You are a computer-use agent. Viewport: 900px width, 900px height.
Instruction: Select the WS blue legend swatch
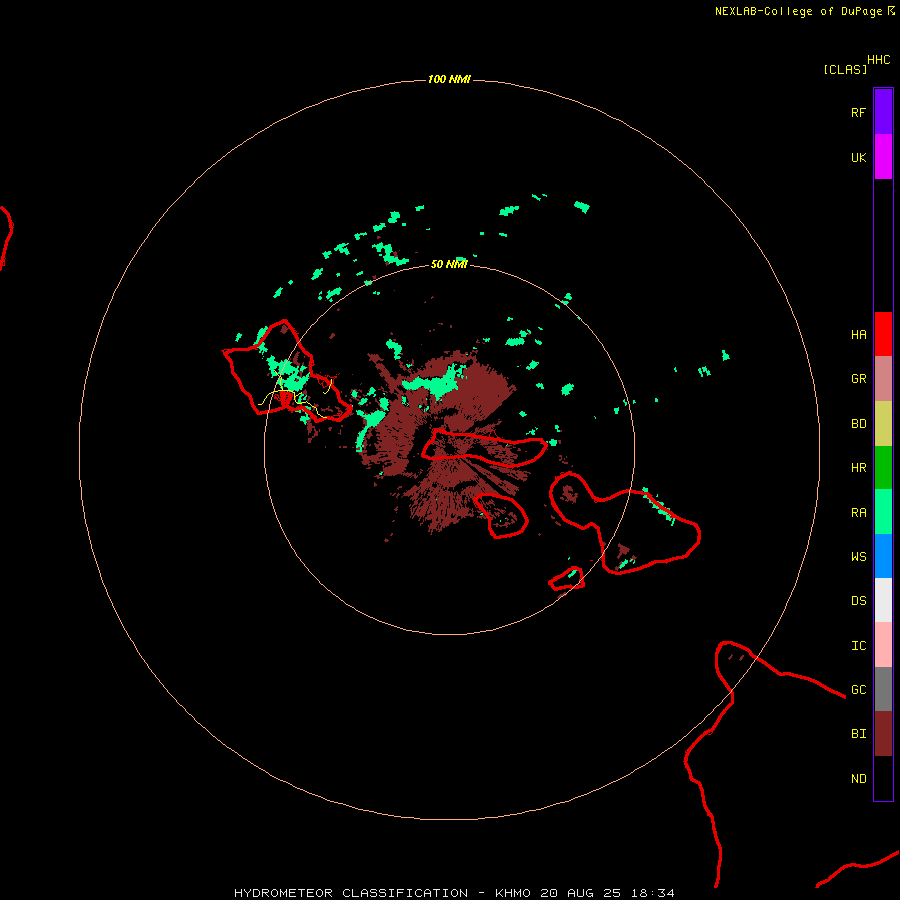coord(883,556)
